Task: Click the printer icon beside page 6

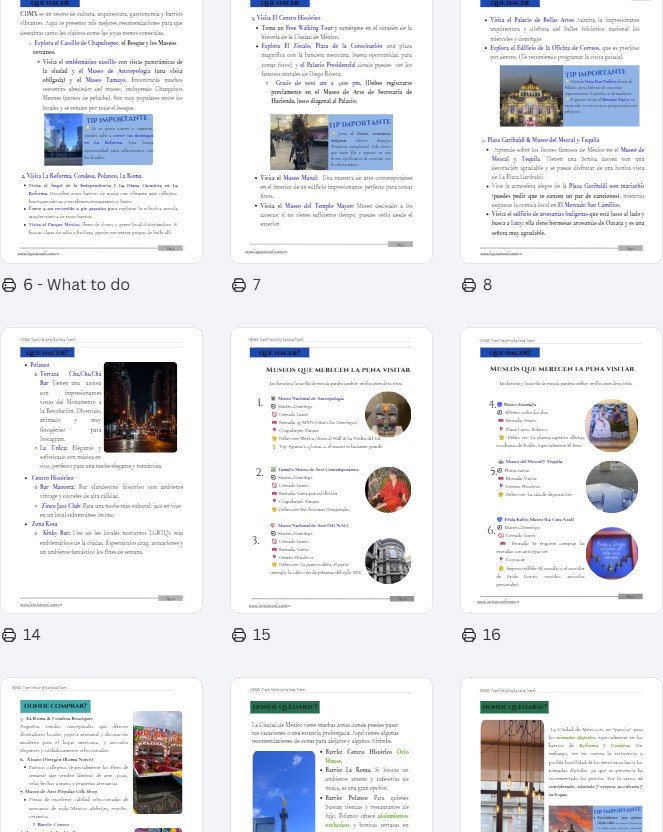Action: pos(9,285)
